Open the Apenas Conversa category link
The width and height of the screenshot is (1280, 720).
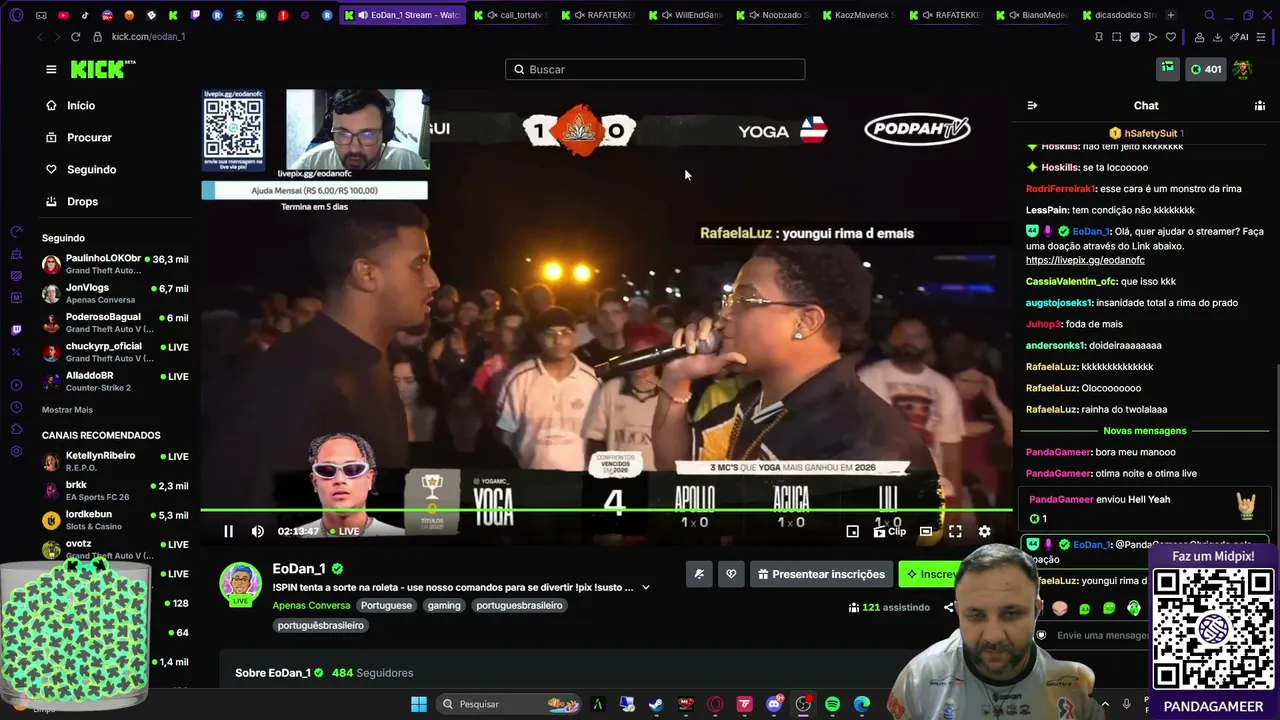pyautogui.click(x=311, y=605)
